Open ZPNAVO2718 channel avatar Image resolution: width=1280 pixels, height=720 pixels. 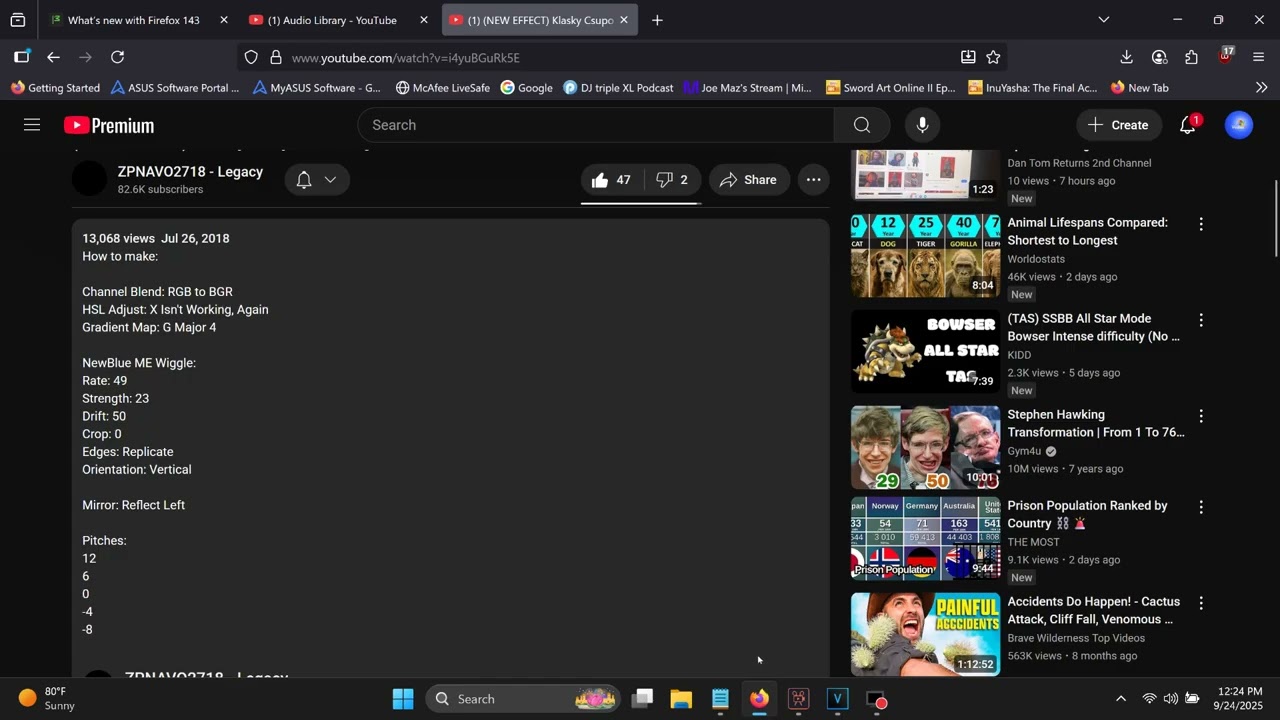click(x=89, y=179)
